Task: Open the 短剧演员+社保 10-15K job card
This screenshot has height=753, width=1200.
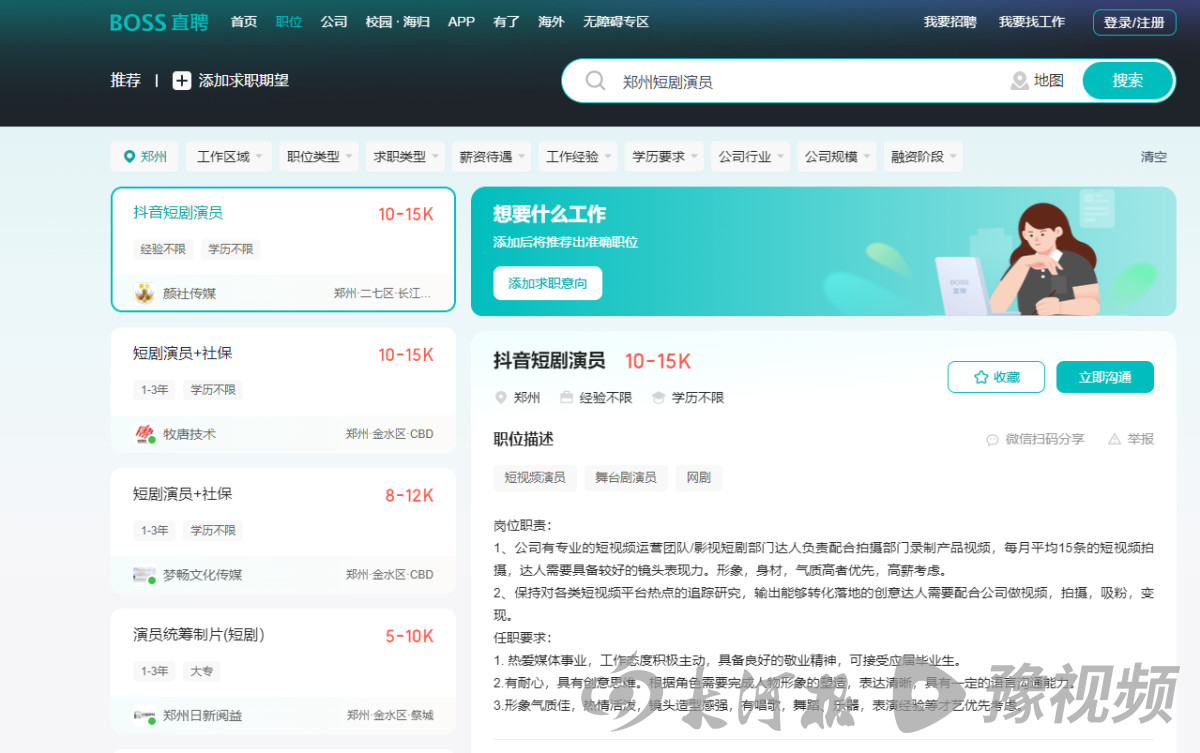Action: coord(283,390)
